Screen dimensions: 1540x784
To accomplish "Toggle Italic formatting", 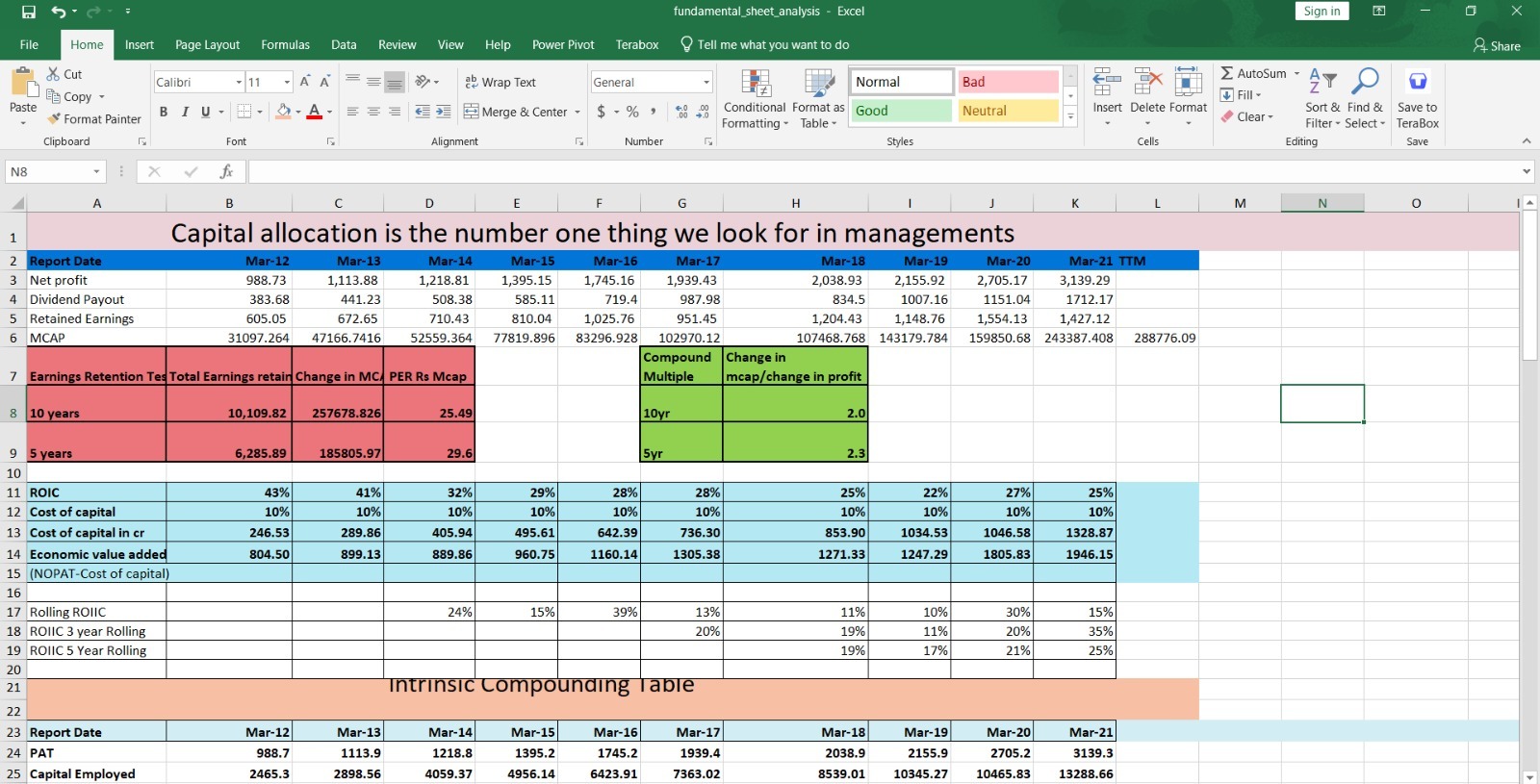I will pyautogui.click(x=185, y=112).
